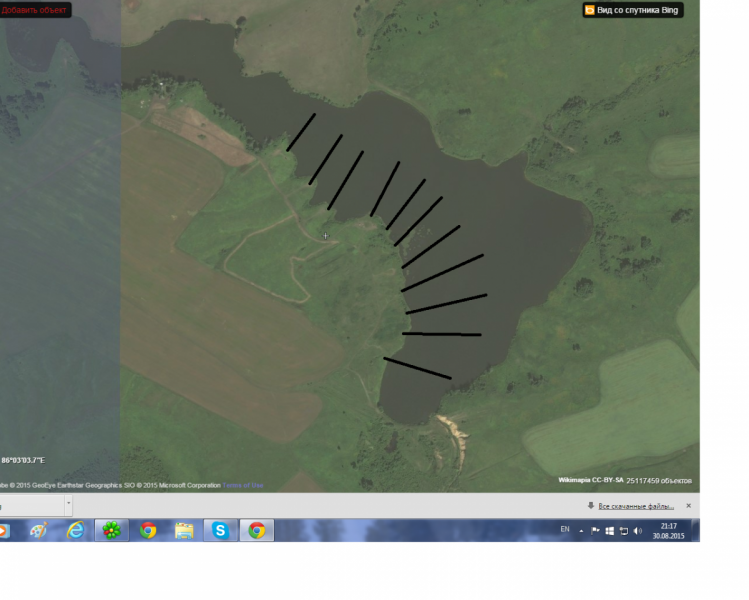This screenshot has width=749, height=600.
Task: Show hidden system tray icons
Action: click(x=582, y=530)
